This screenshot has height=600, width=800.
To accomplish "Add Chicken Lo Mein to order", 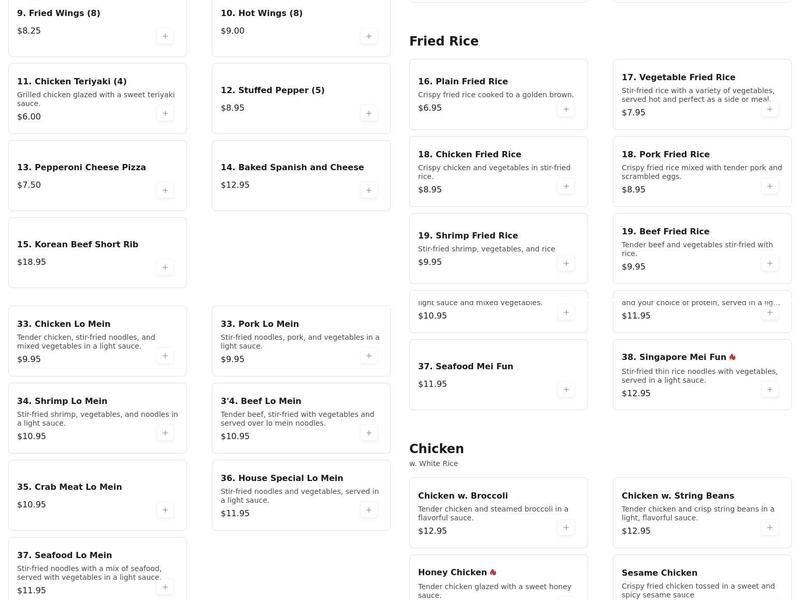I will (x=163, y=353).
